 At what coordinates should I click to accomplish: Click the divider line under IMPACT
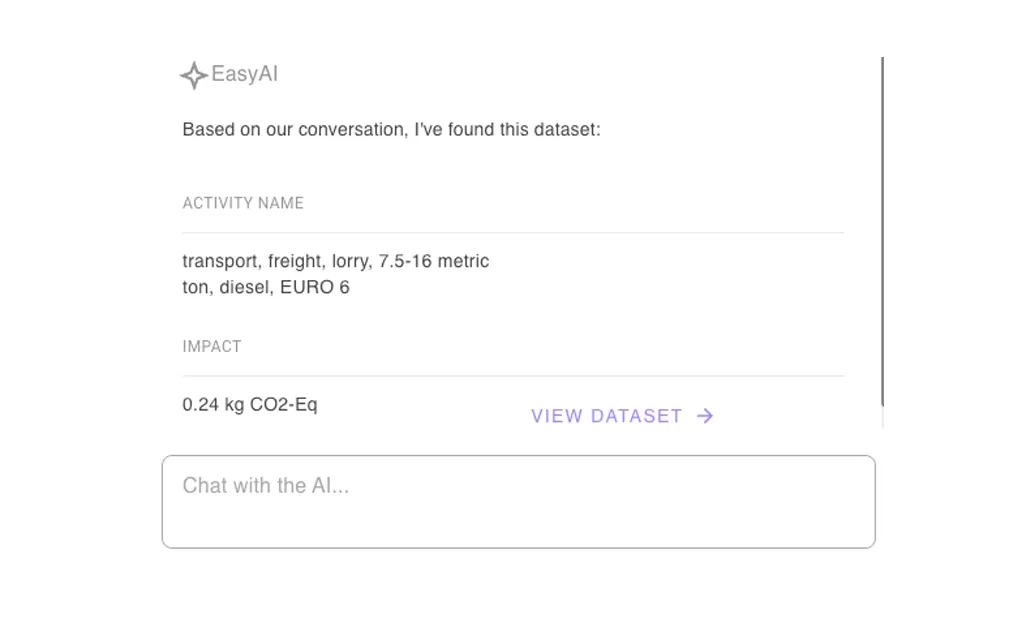pos(513,376)
